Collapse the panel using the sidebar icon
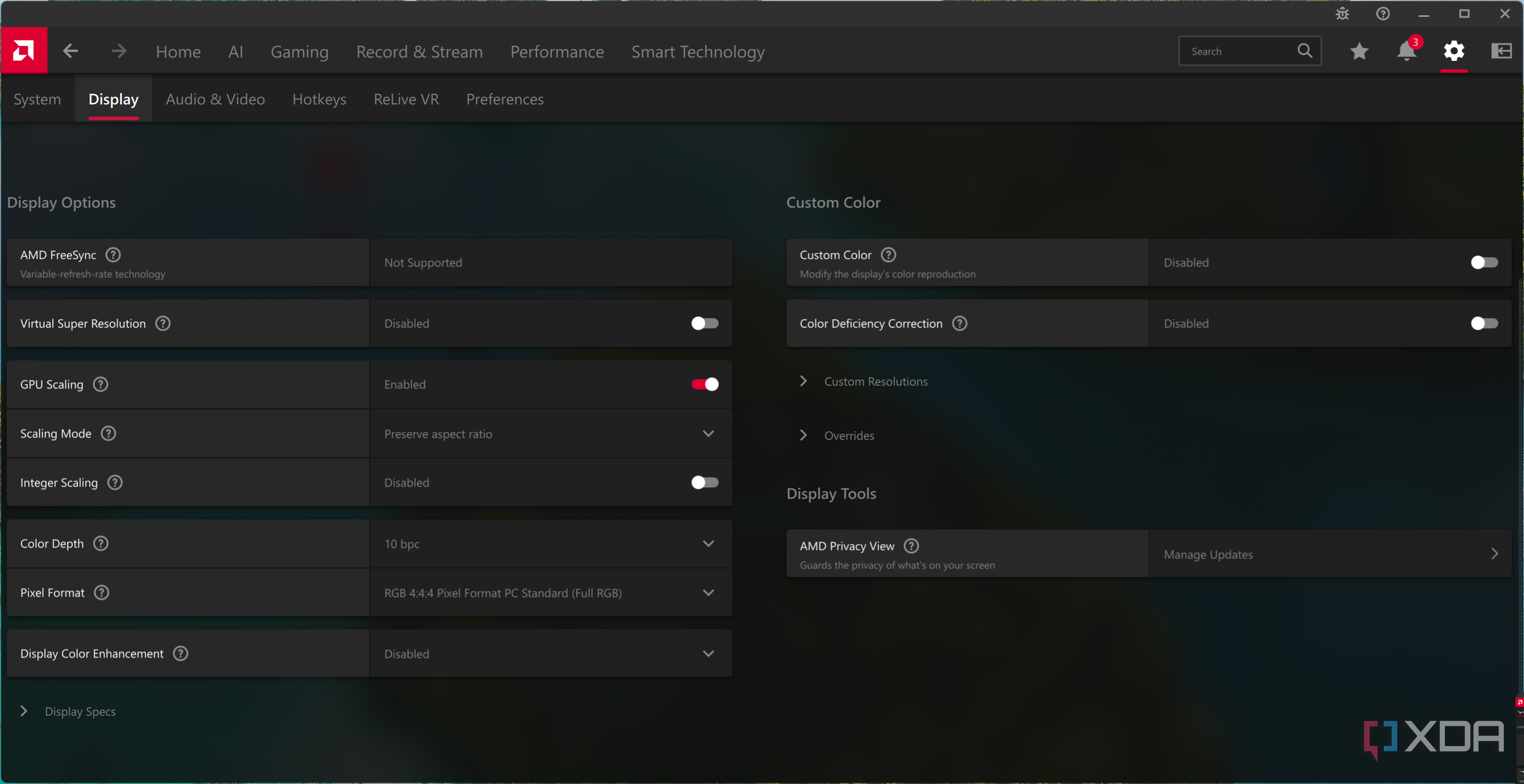 coord(1501,51)
